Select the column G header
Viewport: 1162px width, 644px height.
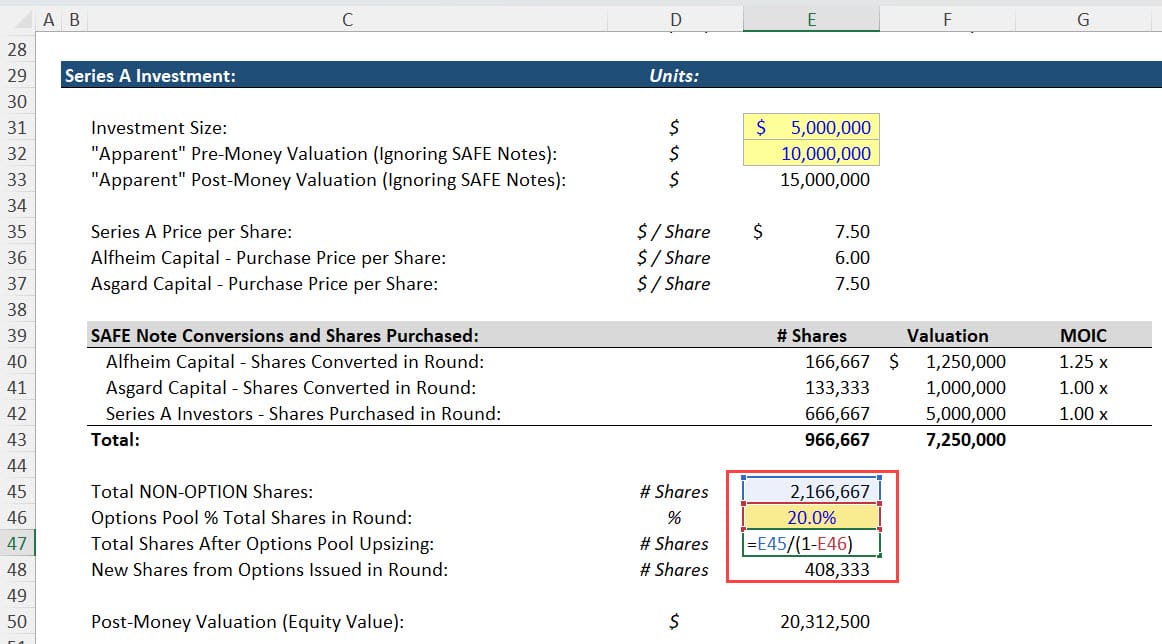pyautogui.click(x=1083, y=18)
